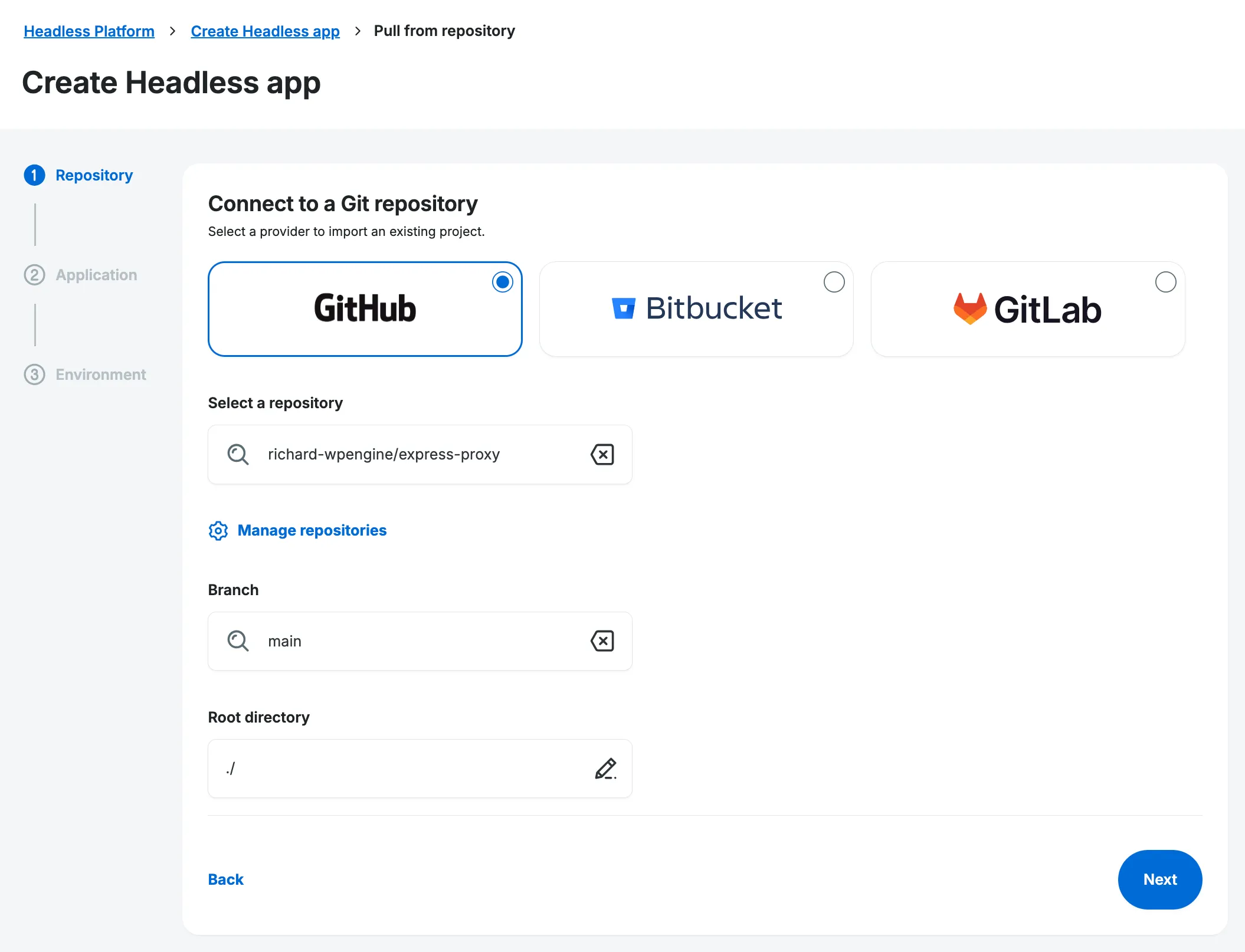Click root directory input field
The image size is (1245, 952).
tap(420, 769)
